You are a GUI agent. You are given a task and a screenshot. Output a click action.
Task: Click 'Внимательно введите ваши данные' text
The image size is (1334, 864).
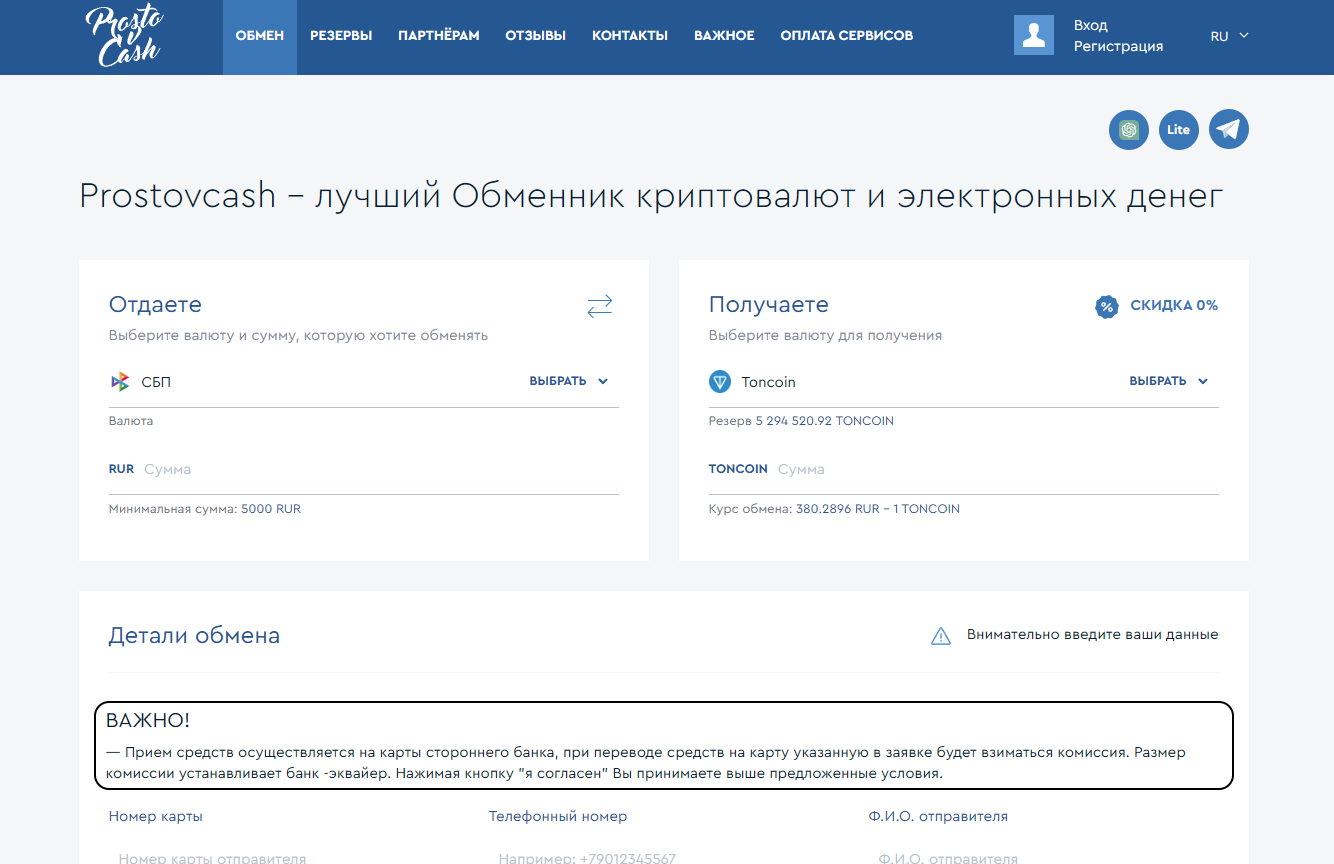pyautogui.click(x=1092, y=635)
